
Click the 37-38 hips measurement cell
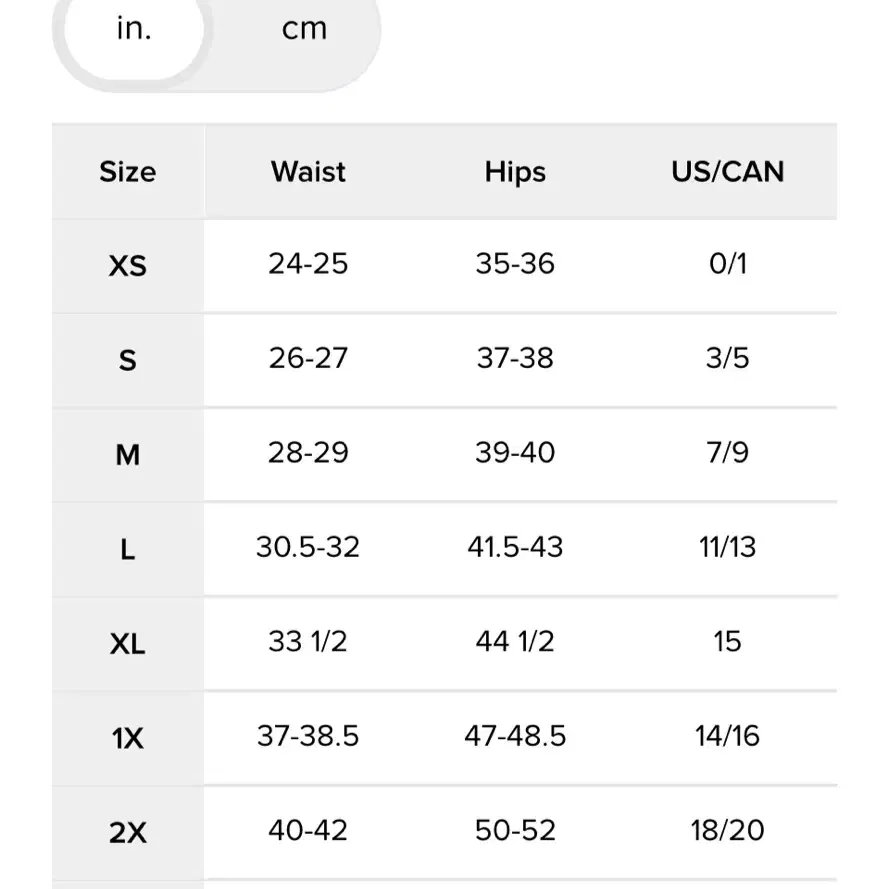[x=515, y=358]
